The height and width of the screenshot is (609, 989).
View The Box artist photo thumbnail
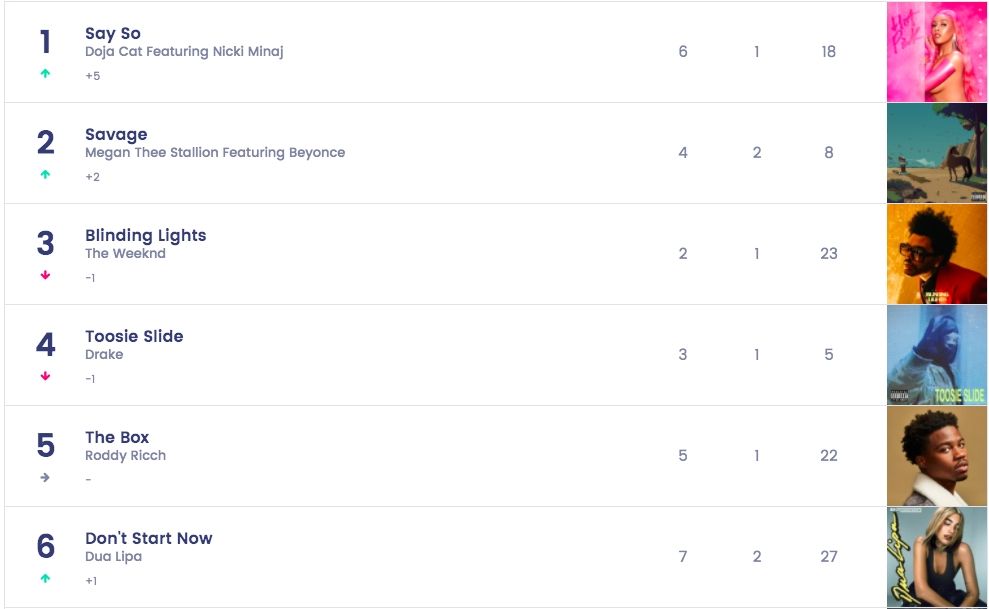coord(936,456)
